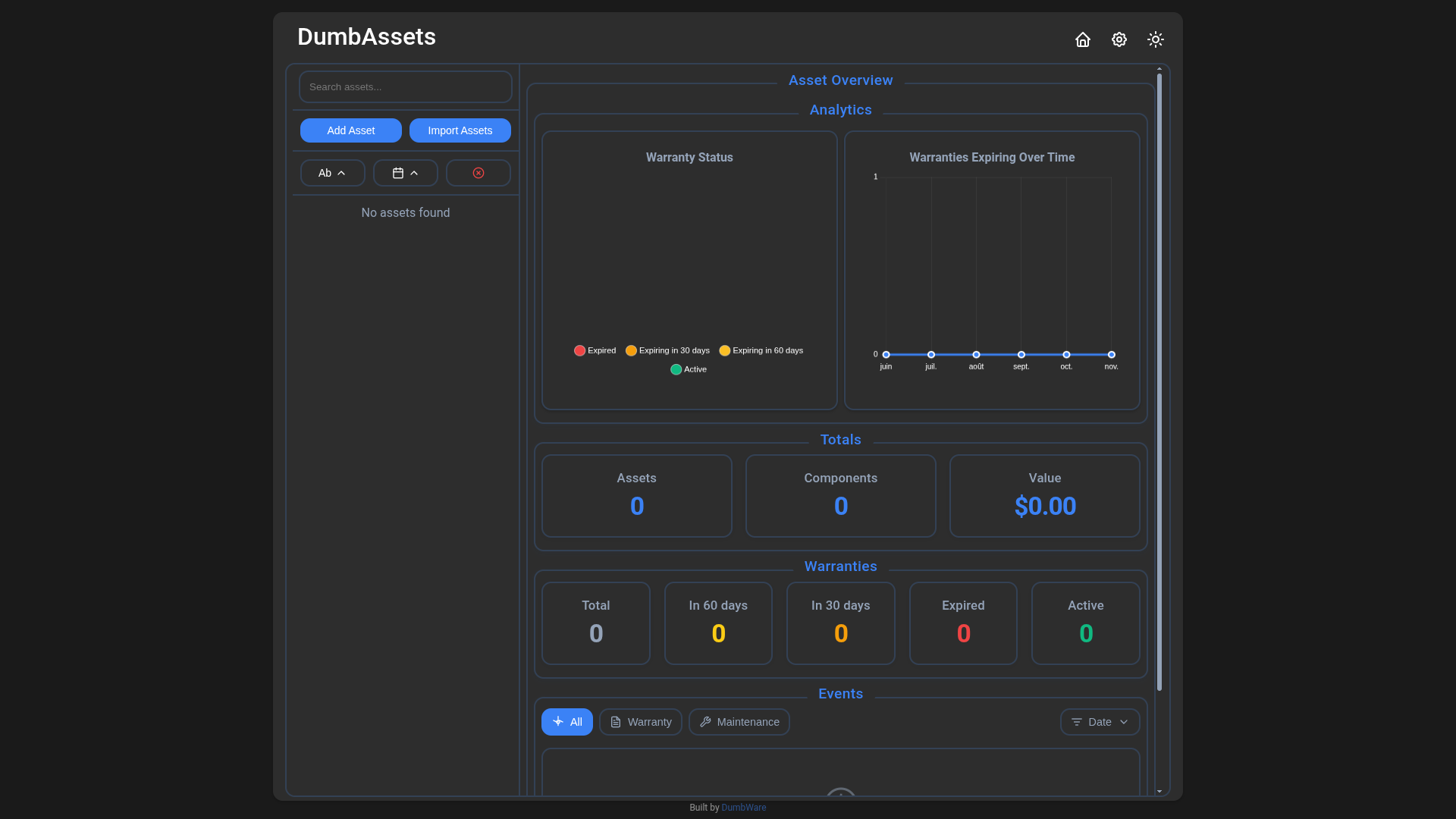Sort assets by name (Ab)
Viewport: 1456px width, 819px height.
point(333,173)
